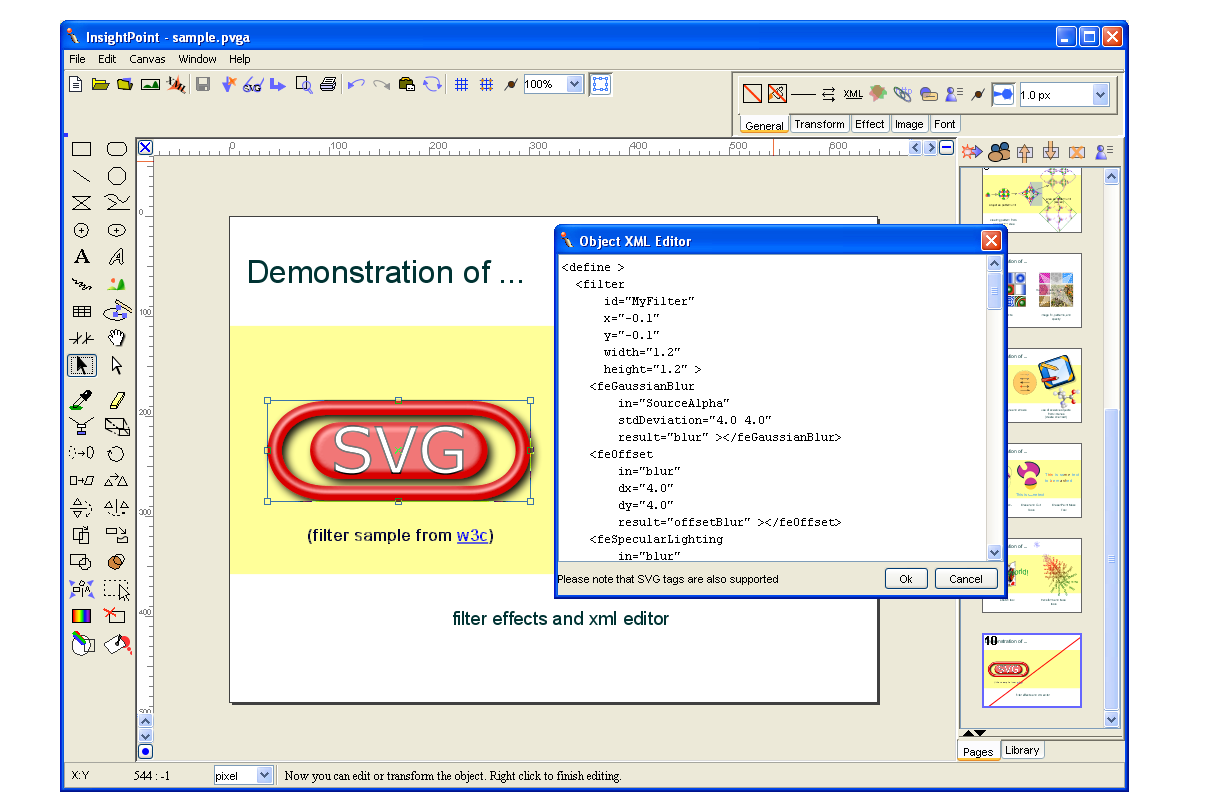Open the XML editor icon
Image resolution: width=1210 pixels, height=806 pixels.
(853, 94)
